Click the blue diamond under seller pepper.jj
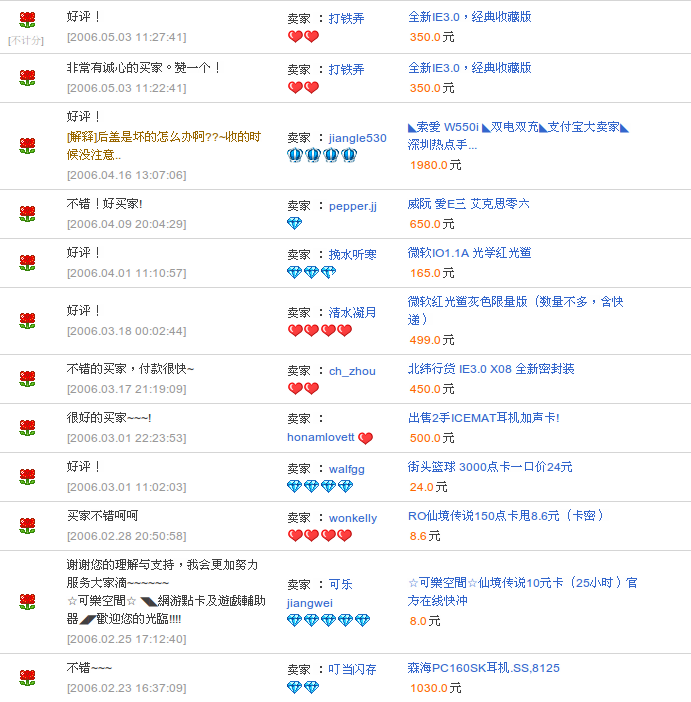This screenshot has width=691, height=702. pos(294,223)
